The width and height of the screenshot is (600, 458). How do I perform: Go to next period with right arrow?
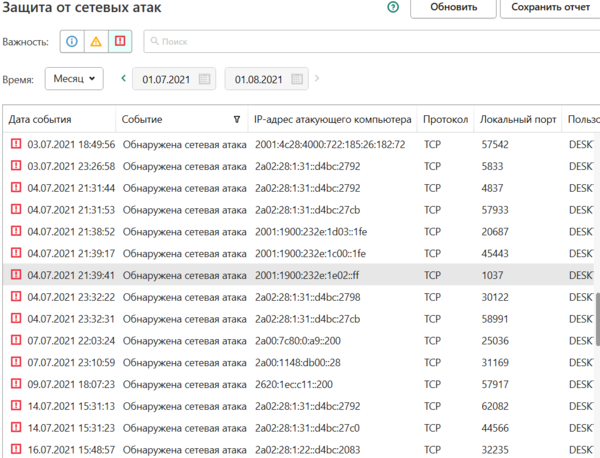[x=317, y=78]
